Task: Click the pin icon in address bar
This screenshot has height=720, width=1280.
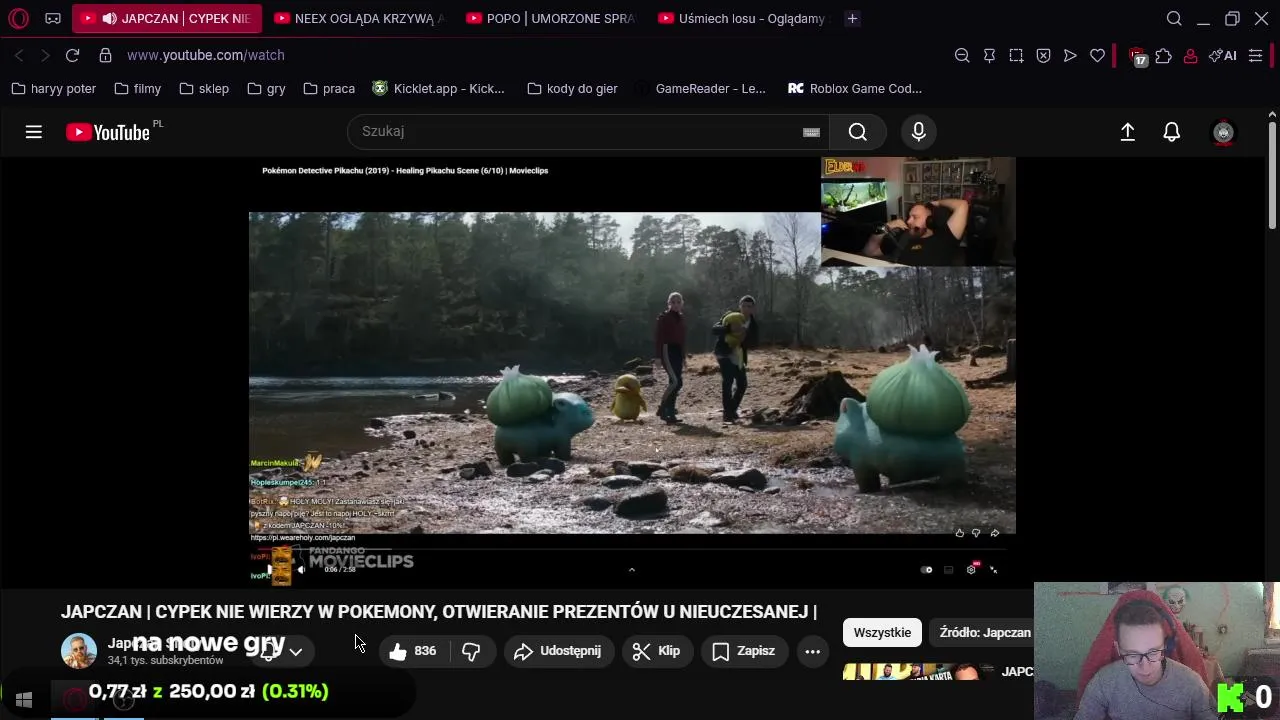Action: 989,55
